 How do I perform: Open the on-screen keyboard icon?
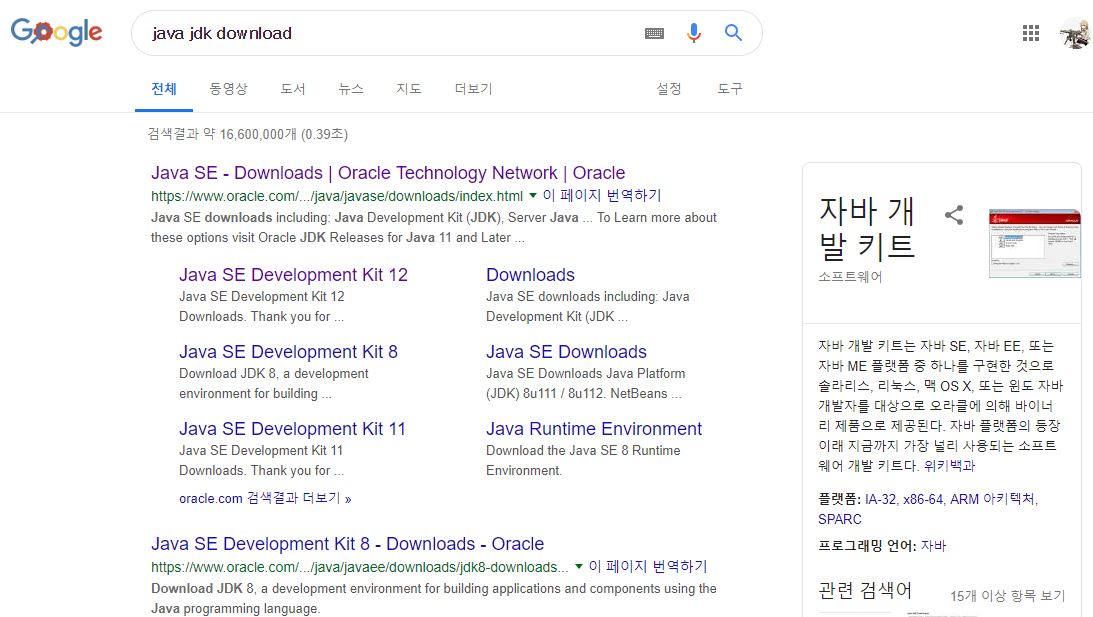[654, 33]
